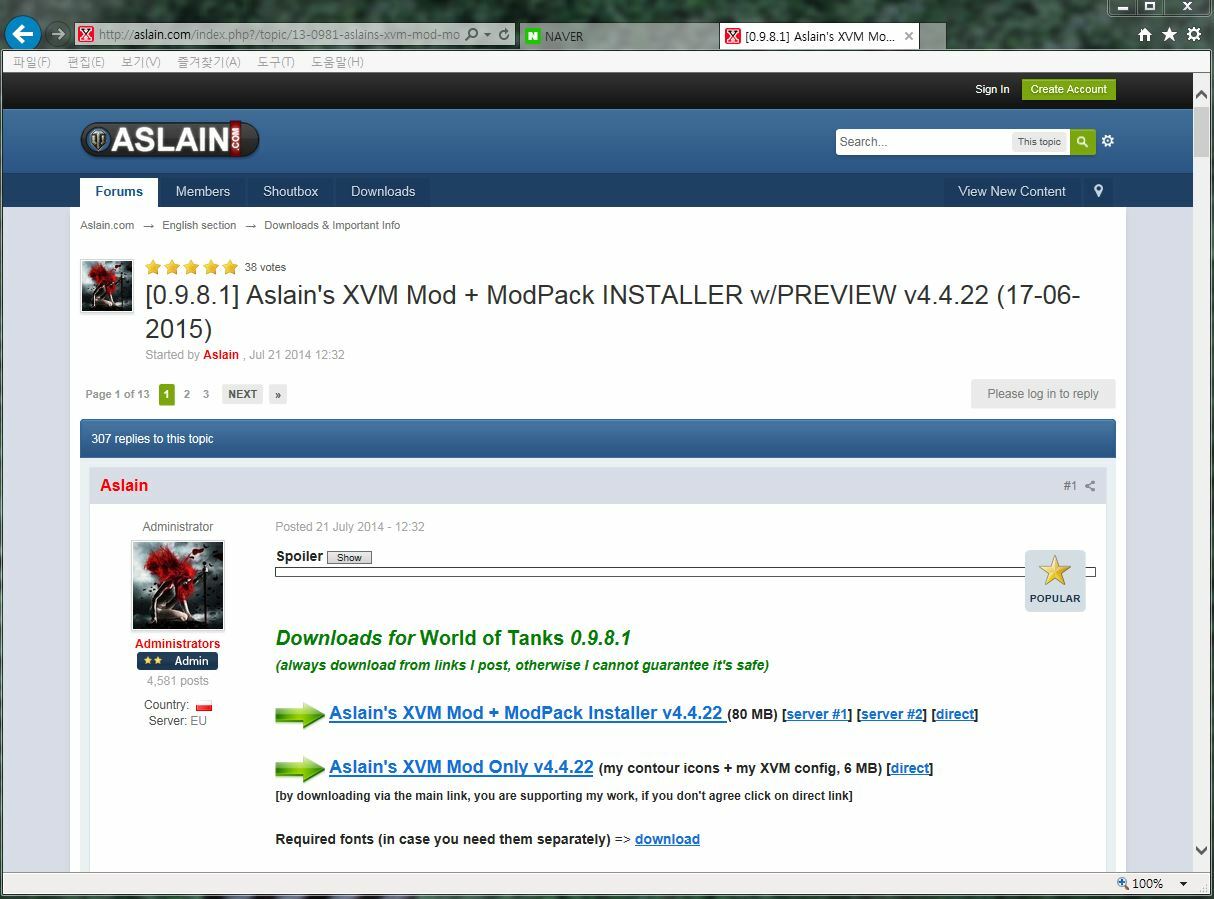1214x899 pixels.
Task: Open Aslain's XVM Mod + ModPack Installer v4.4.22 link
Action: (526, 713)
